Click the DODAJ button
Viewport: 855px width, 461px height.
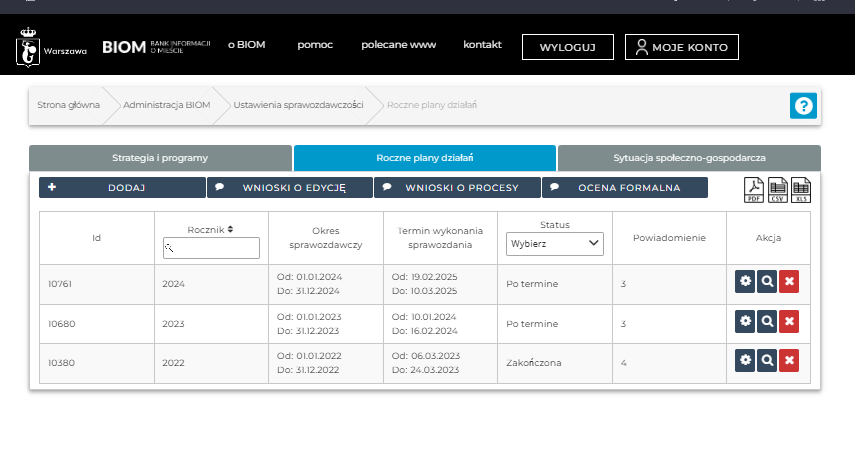click(x=122, y=187)
